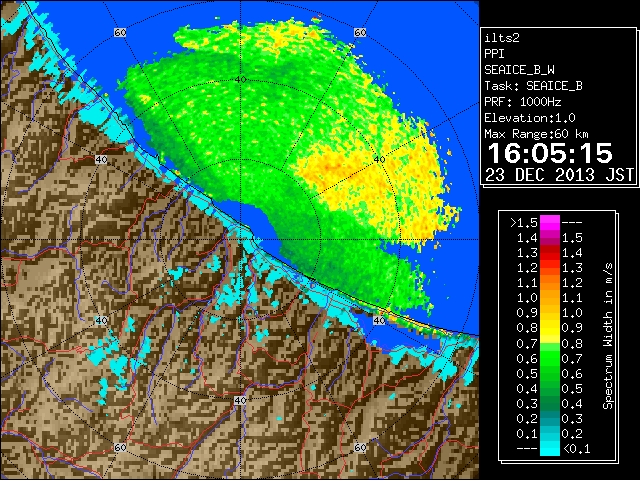Click the radar site at the range-ring center
This screenshot has width=640, height=480.
241,240
